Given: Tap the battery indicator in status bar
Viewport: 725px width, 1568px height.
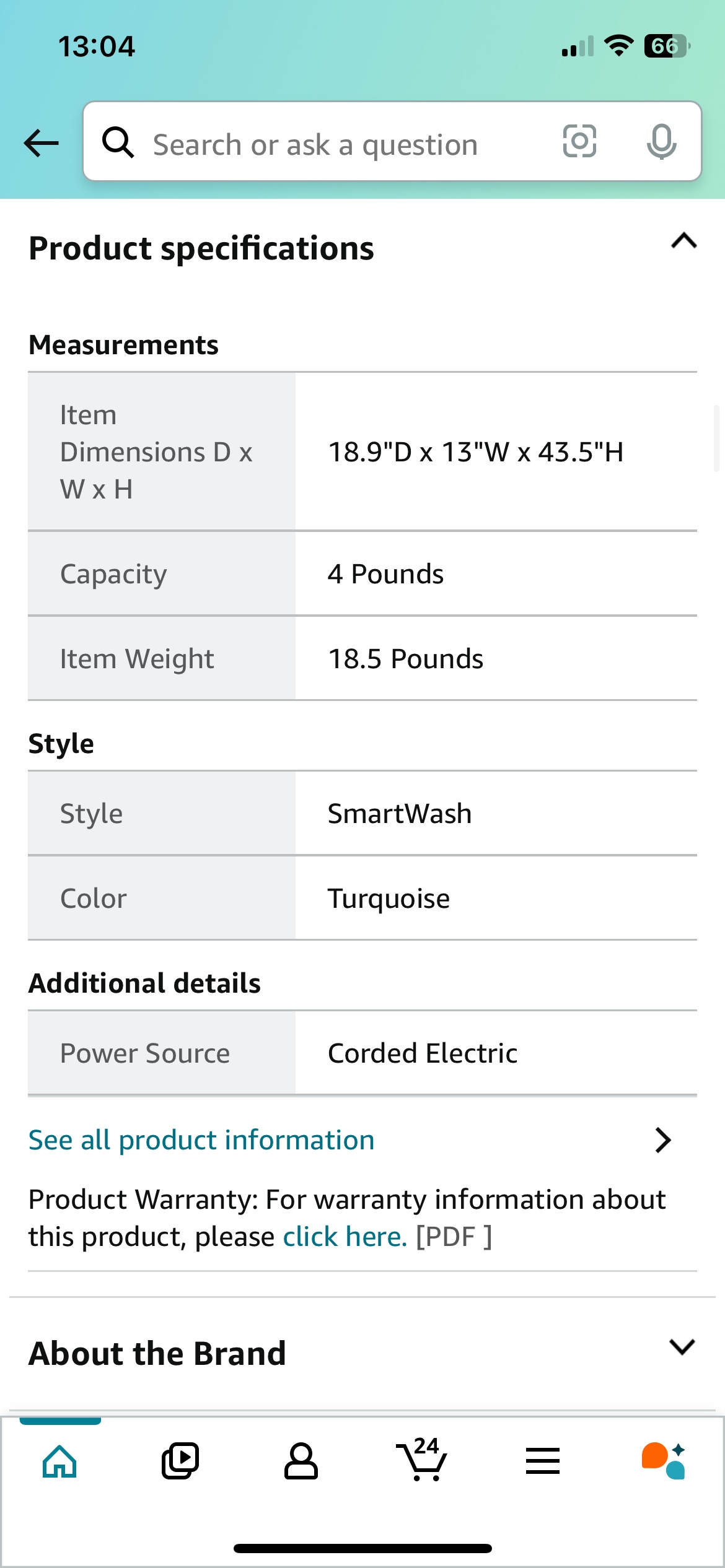Looking at the screenshot, I should point(667,46).
